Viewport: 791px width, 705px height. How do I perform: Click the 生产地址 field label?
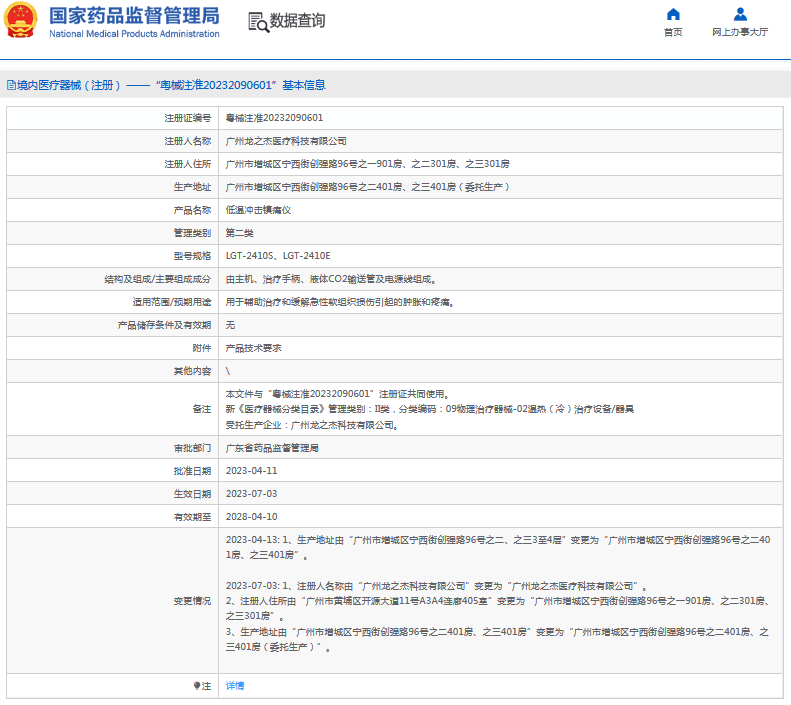(192, 187)
